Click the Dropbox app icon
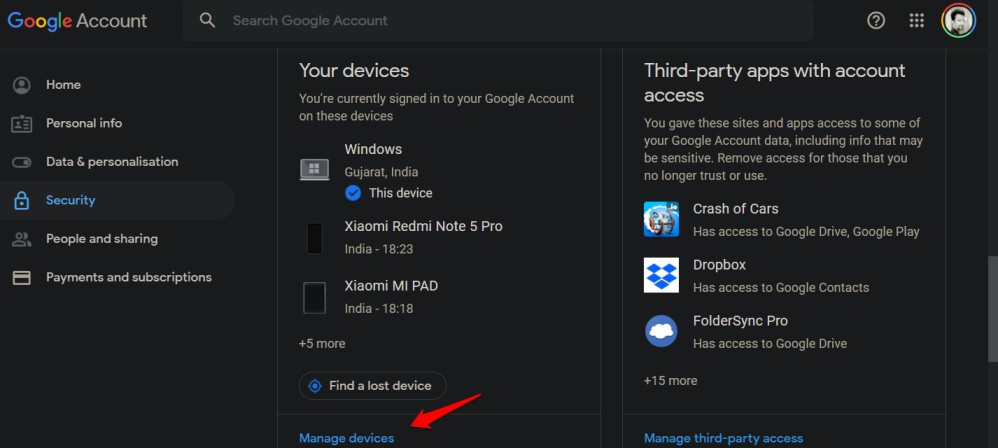The width and height of the screenshot is (998, 448). coord(661,275)
